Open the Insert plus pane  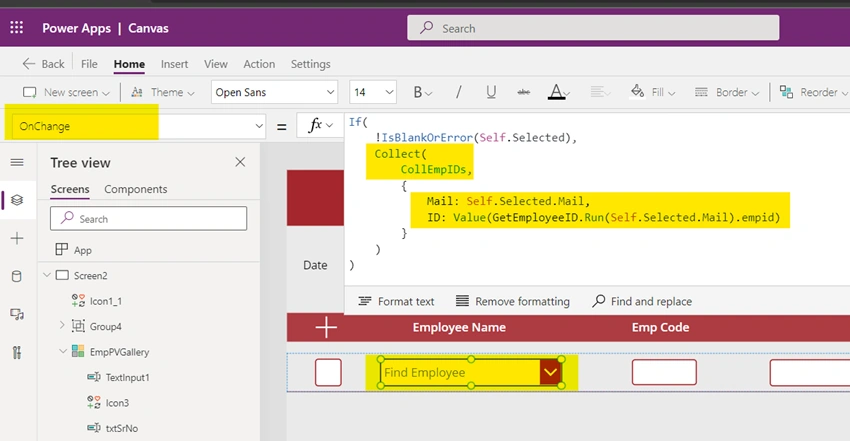click(x=17, y=238)
